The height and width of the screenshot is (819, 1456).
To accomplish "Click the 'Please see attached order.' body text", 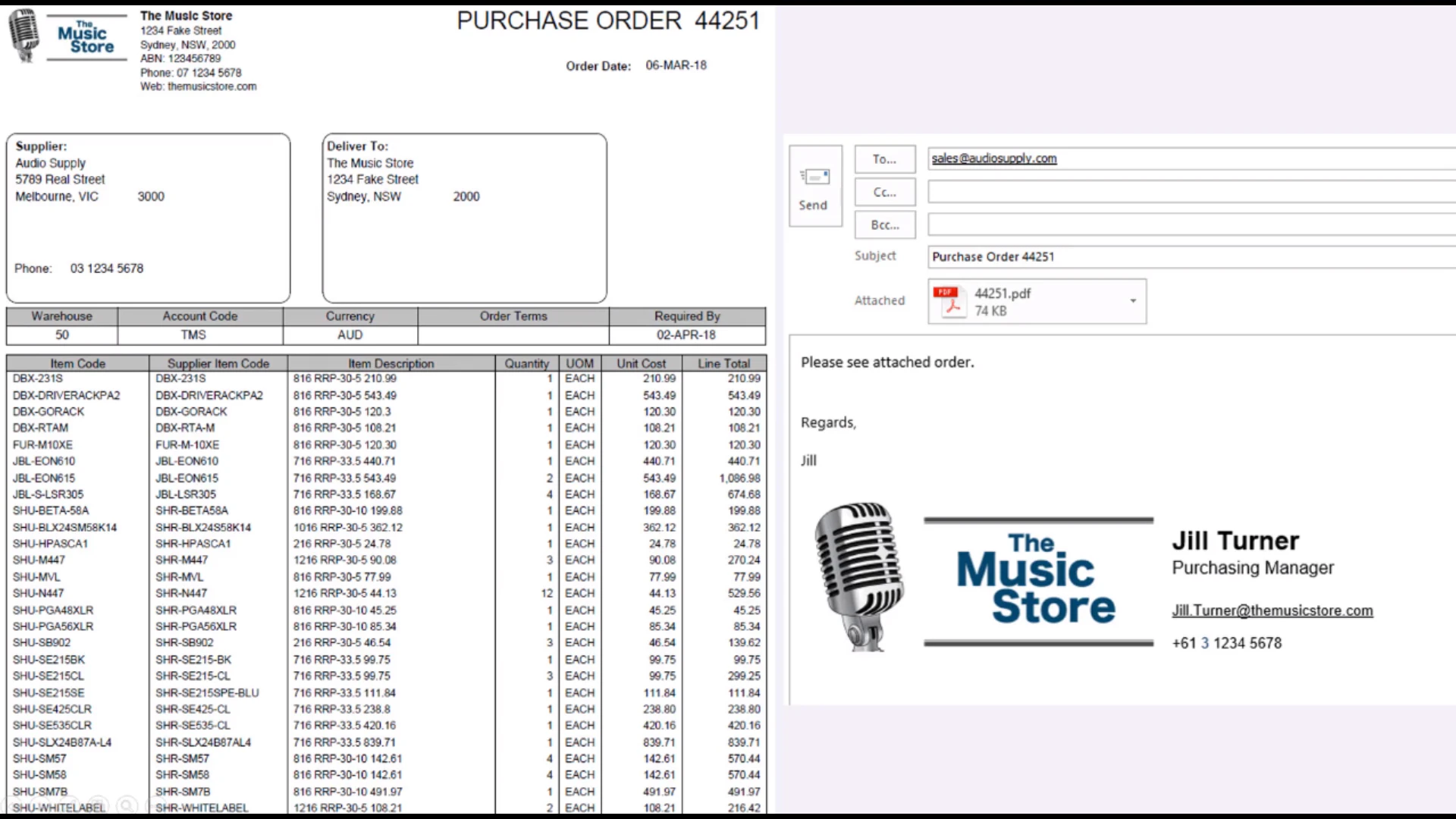I will 887,362.
